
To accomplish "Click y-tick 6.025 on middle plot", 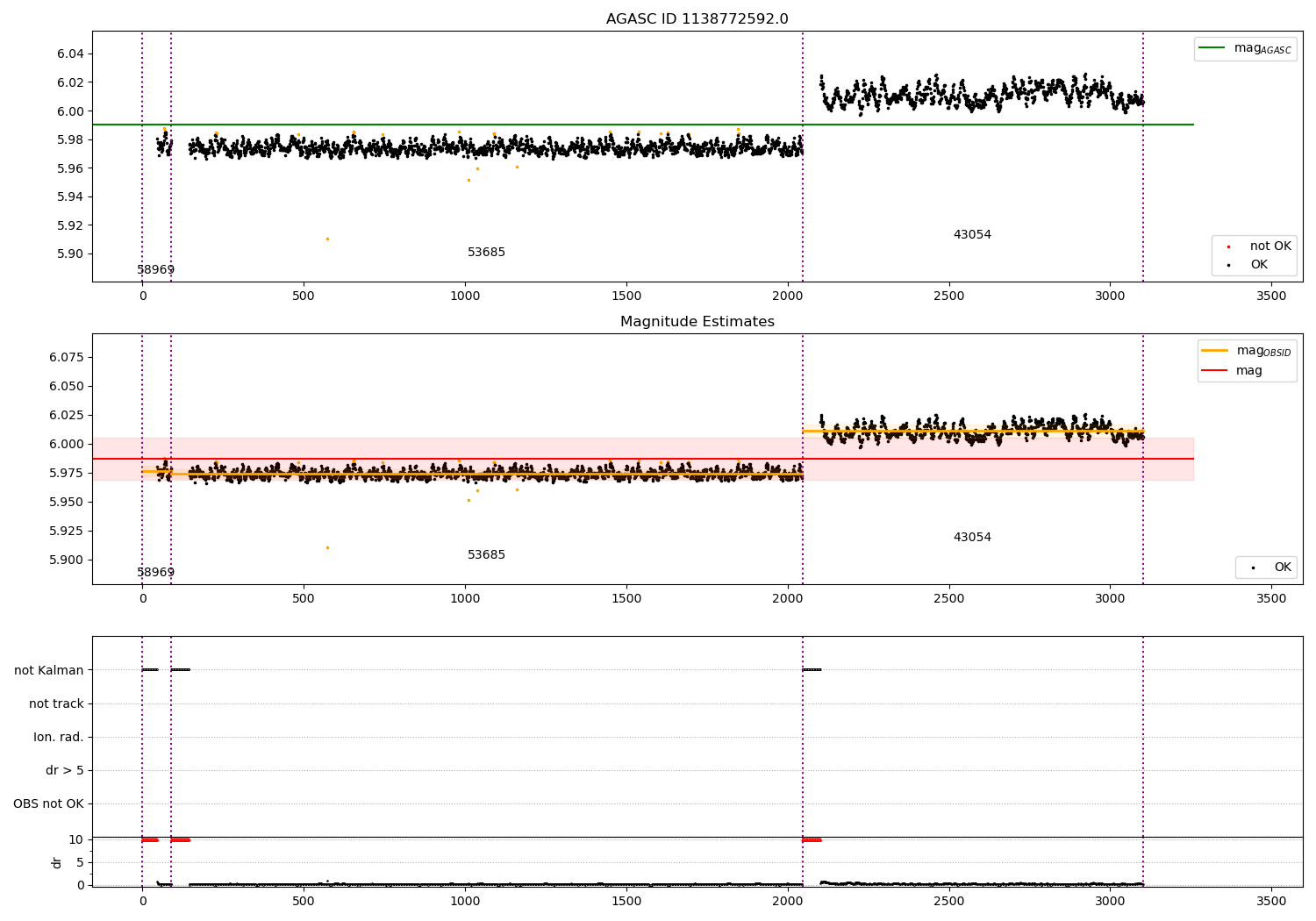I will (67, 416).
